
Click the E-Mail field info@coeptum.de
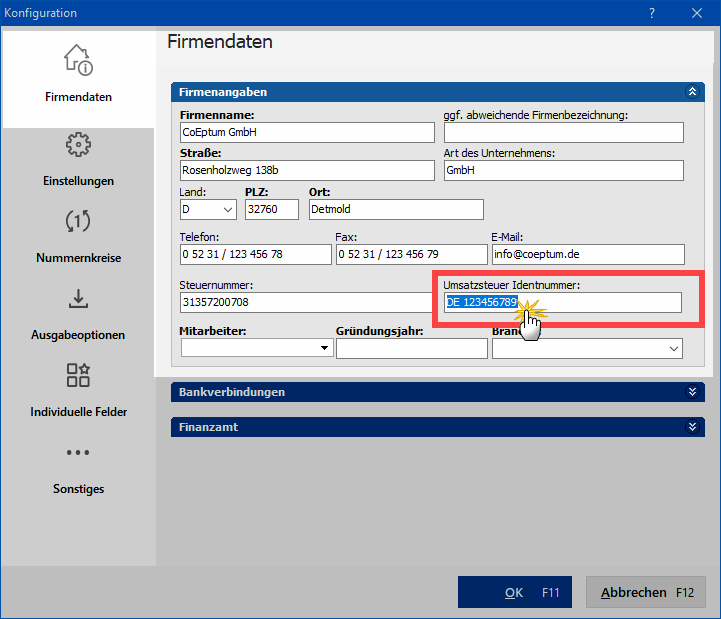click(588, 254)
